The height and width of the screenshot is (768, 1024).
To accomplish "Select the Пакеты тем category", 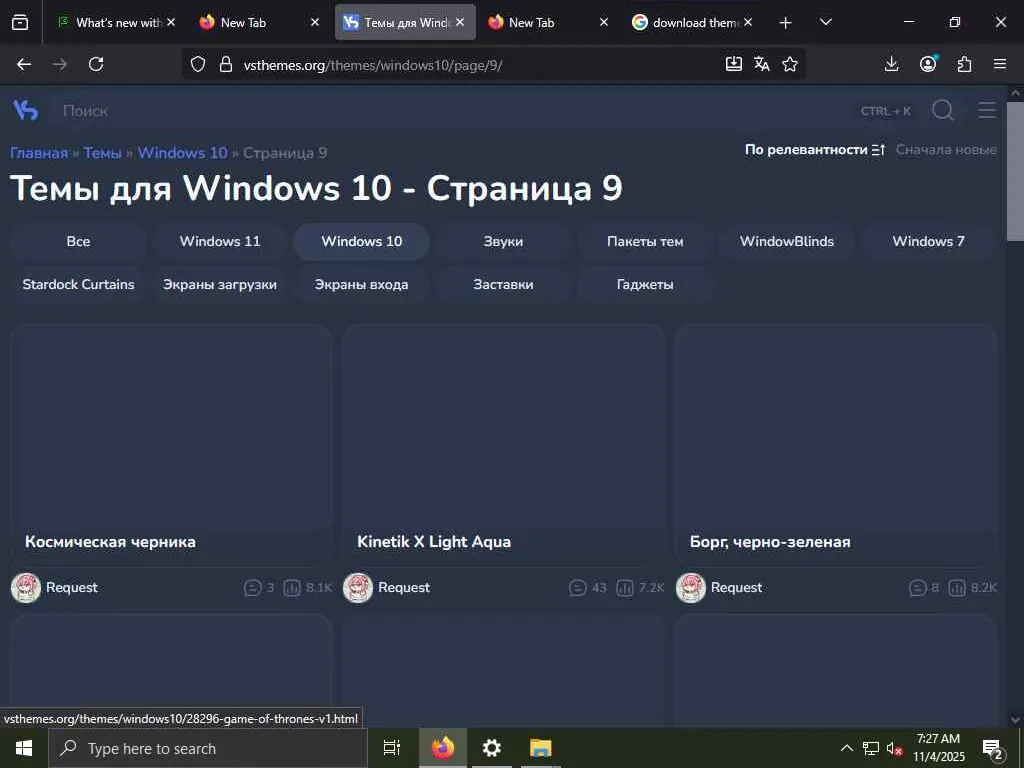I will point(645,242).
